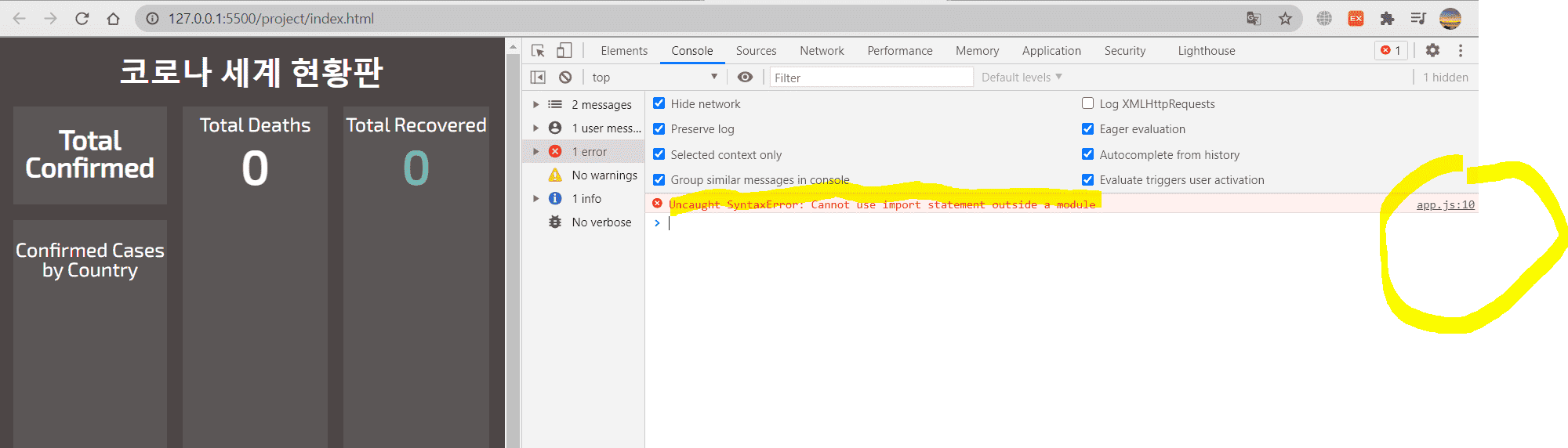
Task: Toggle Group similar messages in console
Action: click(659, 179)
